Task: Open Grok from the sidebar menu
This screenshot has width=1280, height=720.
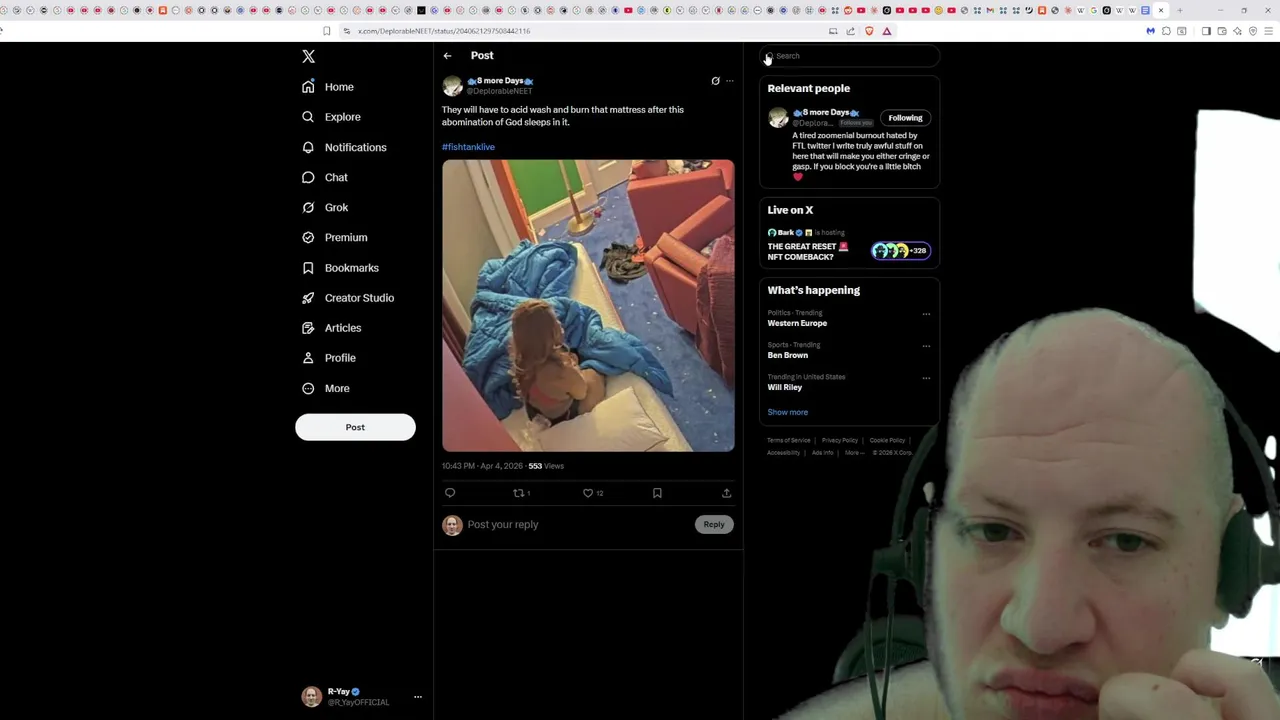Action: pyautogui.click(x=325, y=207)
